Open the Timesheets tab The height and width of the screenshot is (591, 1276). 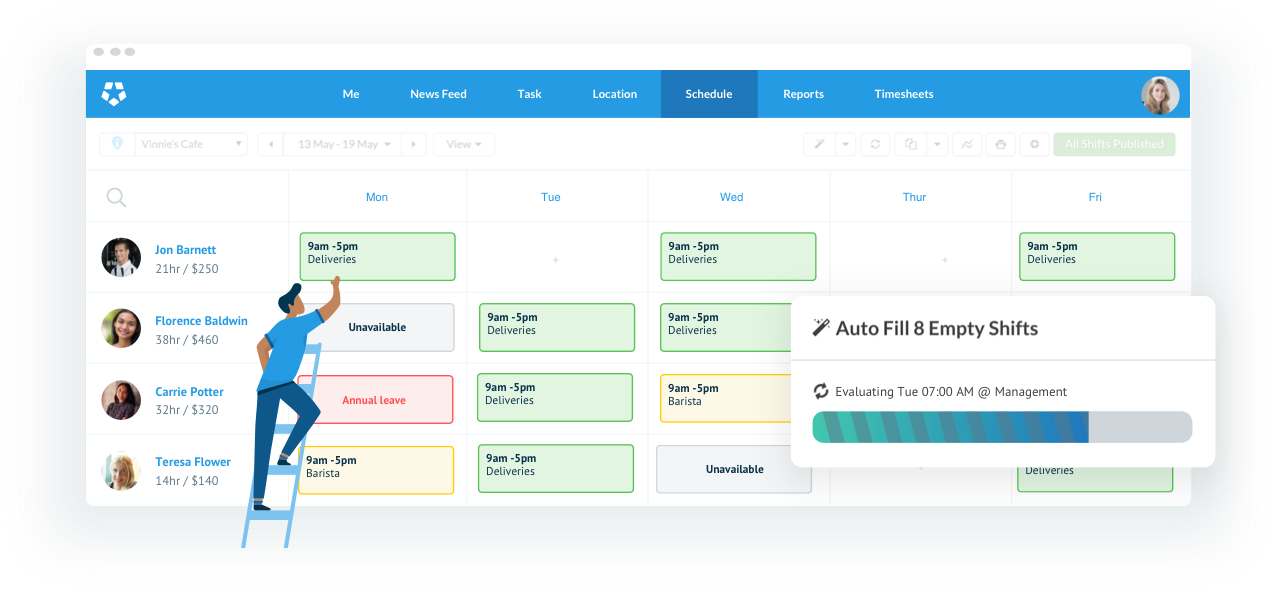pos(903,94)
